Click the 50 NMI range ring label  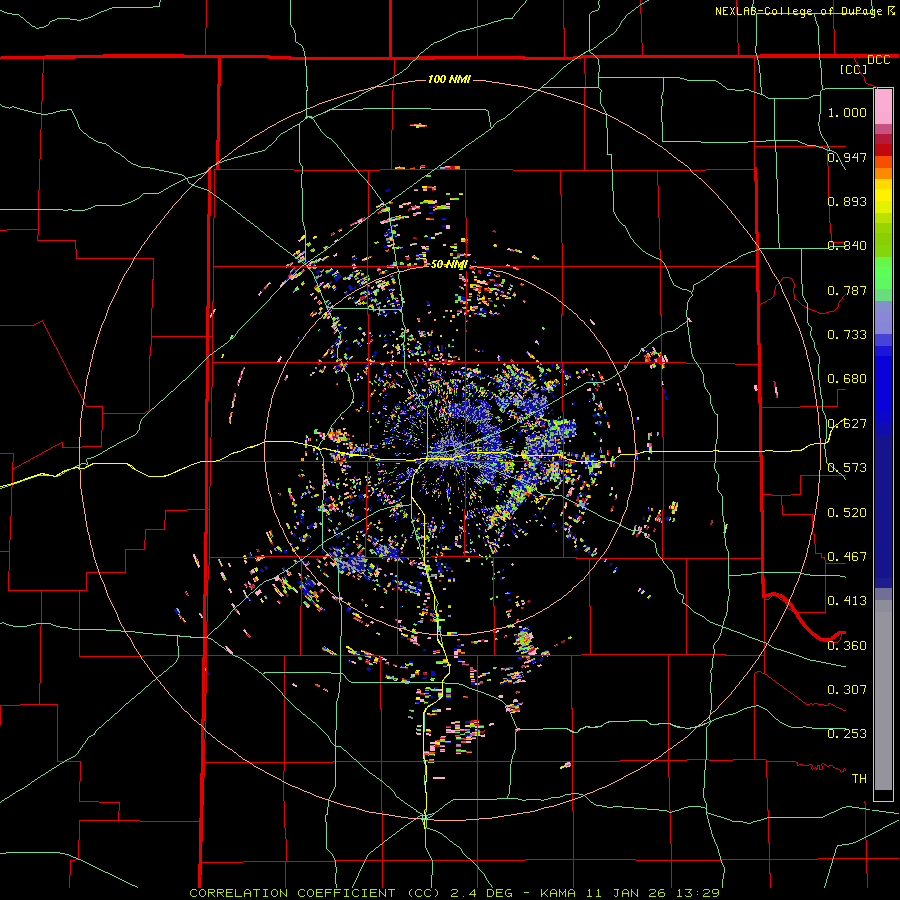click(x=449, y=265)
